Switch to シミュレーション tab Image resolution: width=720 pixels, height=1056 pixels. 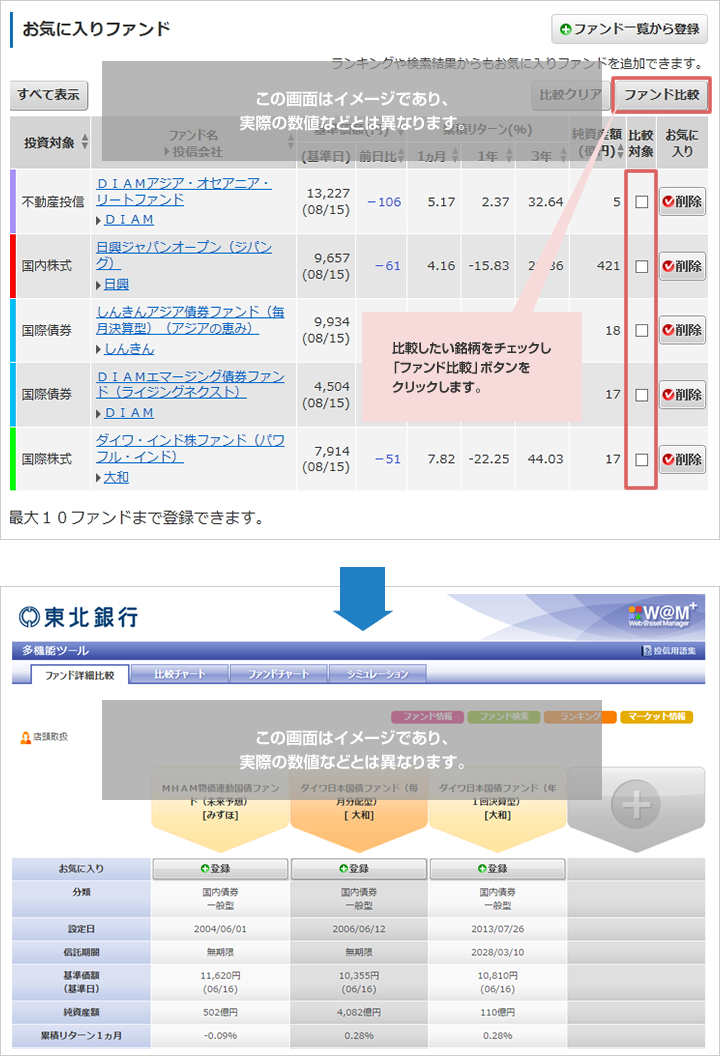click(377, 674)
